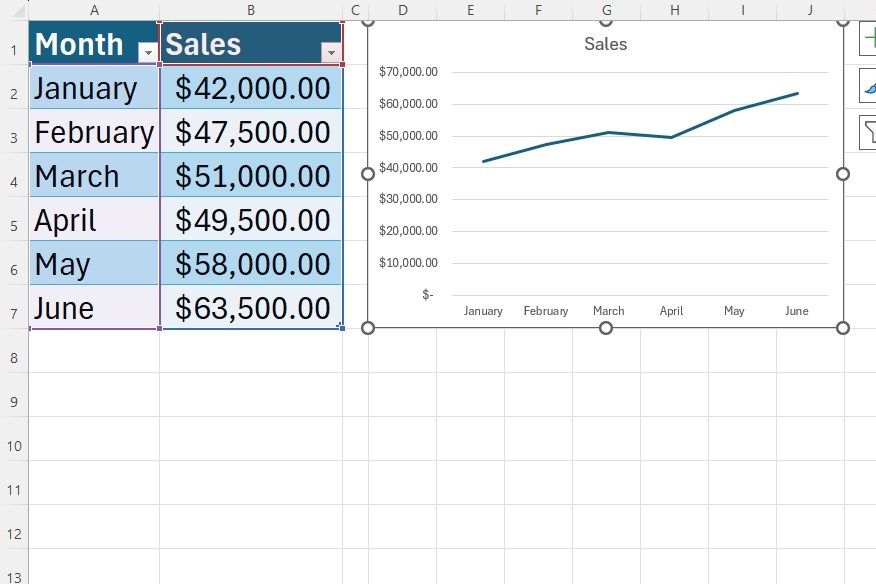Select the $49,500.00 cell
This screenshot has width=876, height=584.
pyautogui.click(x=251, y=219)
